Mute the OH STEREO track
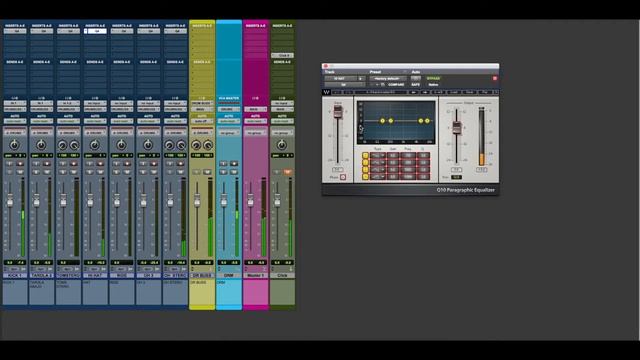640x360 pixels. (181, 172)
